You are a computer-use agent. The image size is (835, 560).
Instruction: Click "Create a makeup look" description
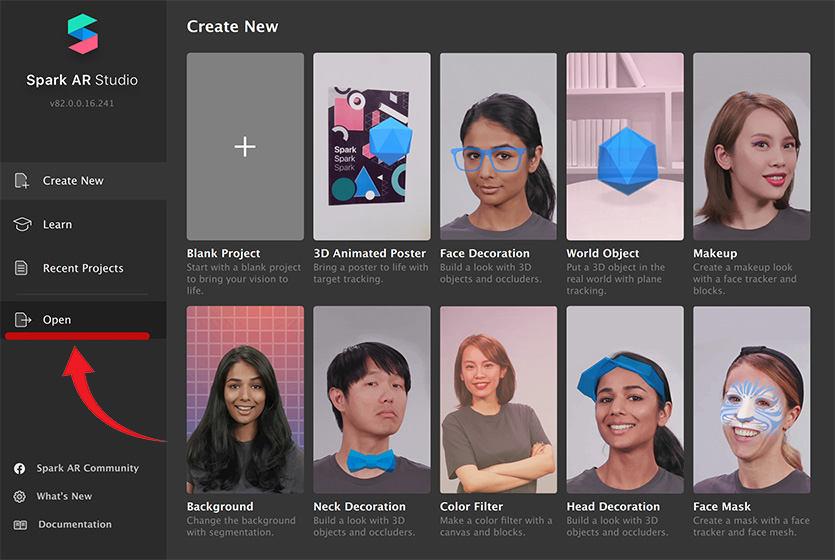coord(745,279)
